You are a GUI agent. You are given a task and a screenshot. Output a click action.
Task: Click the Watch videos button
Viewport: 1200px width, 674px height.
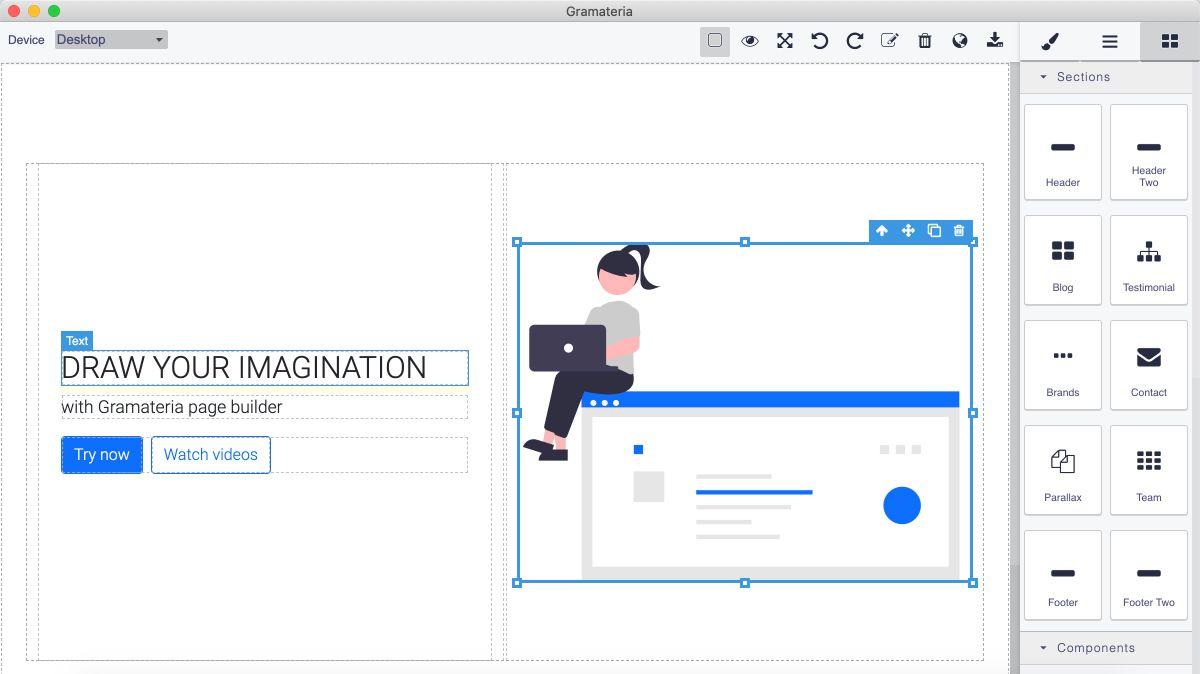click(x=211, y=455)
